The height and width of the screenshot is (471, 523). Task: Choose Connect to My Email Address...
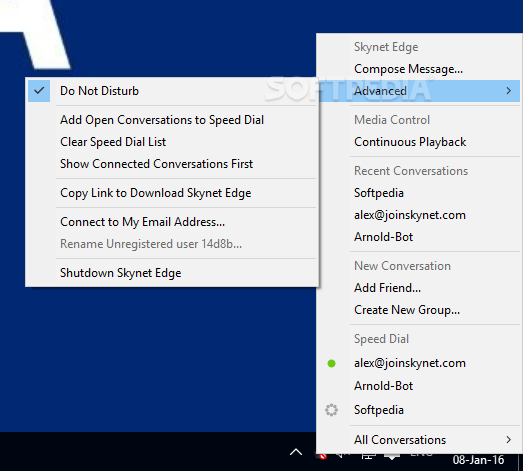click(x=172, y=222)
